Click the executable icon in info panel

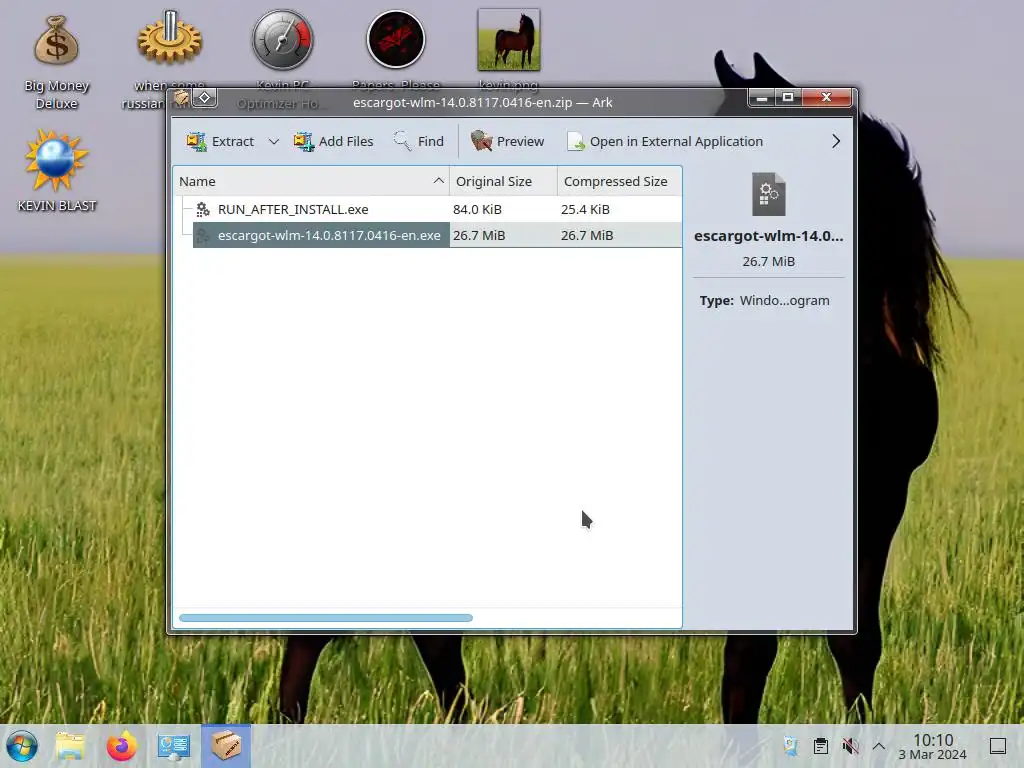(x=769, y=194)
